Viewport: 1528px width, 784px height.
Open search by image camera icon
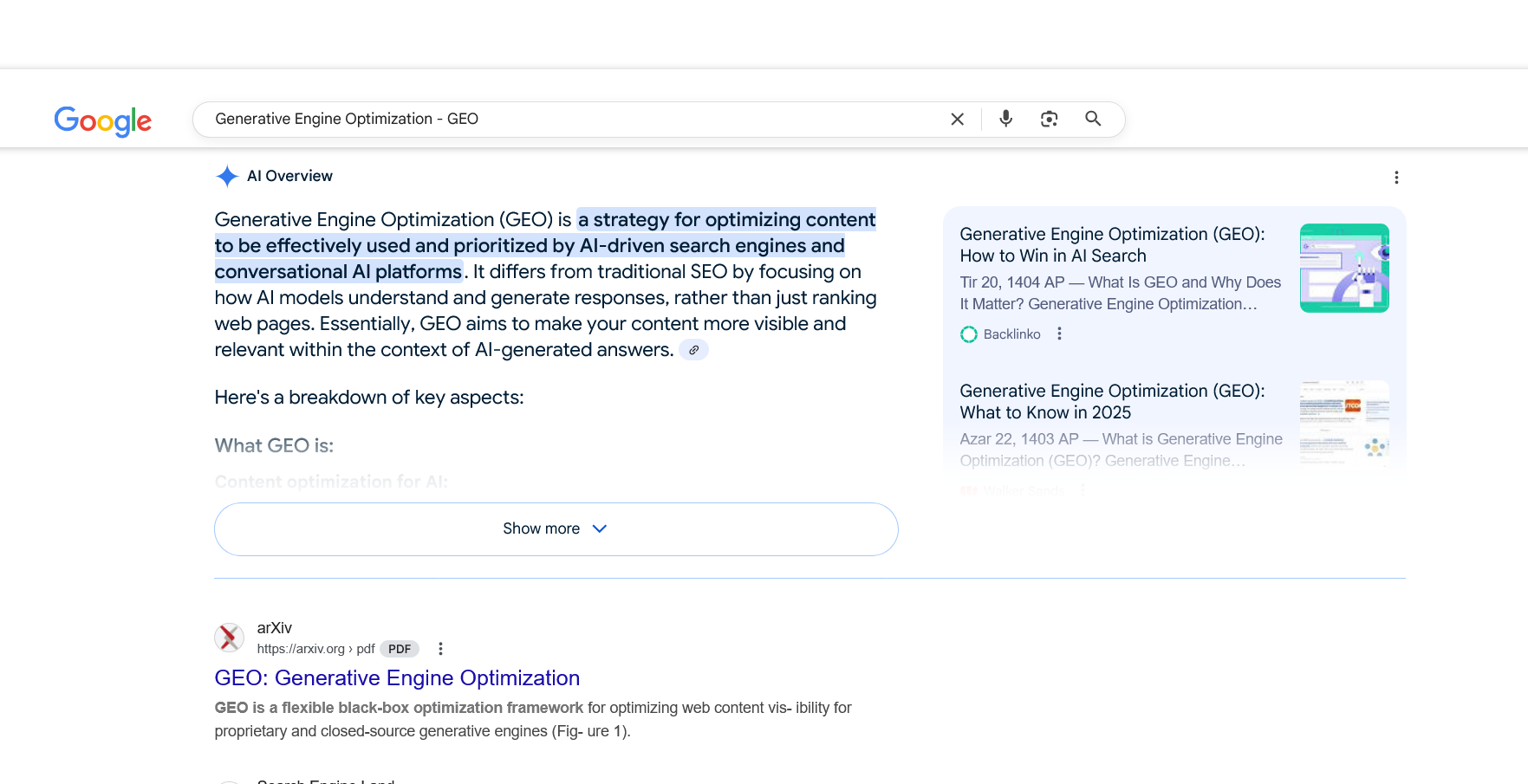[x=1049, y=119]
